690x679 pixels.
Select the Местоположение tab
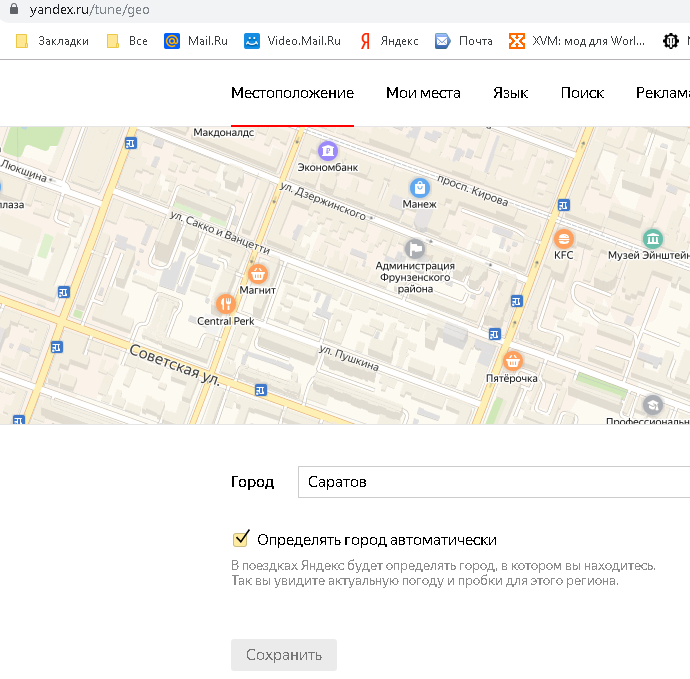(x=292, y=93)
